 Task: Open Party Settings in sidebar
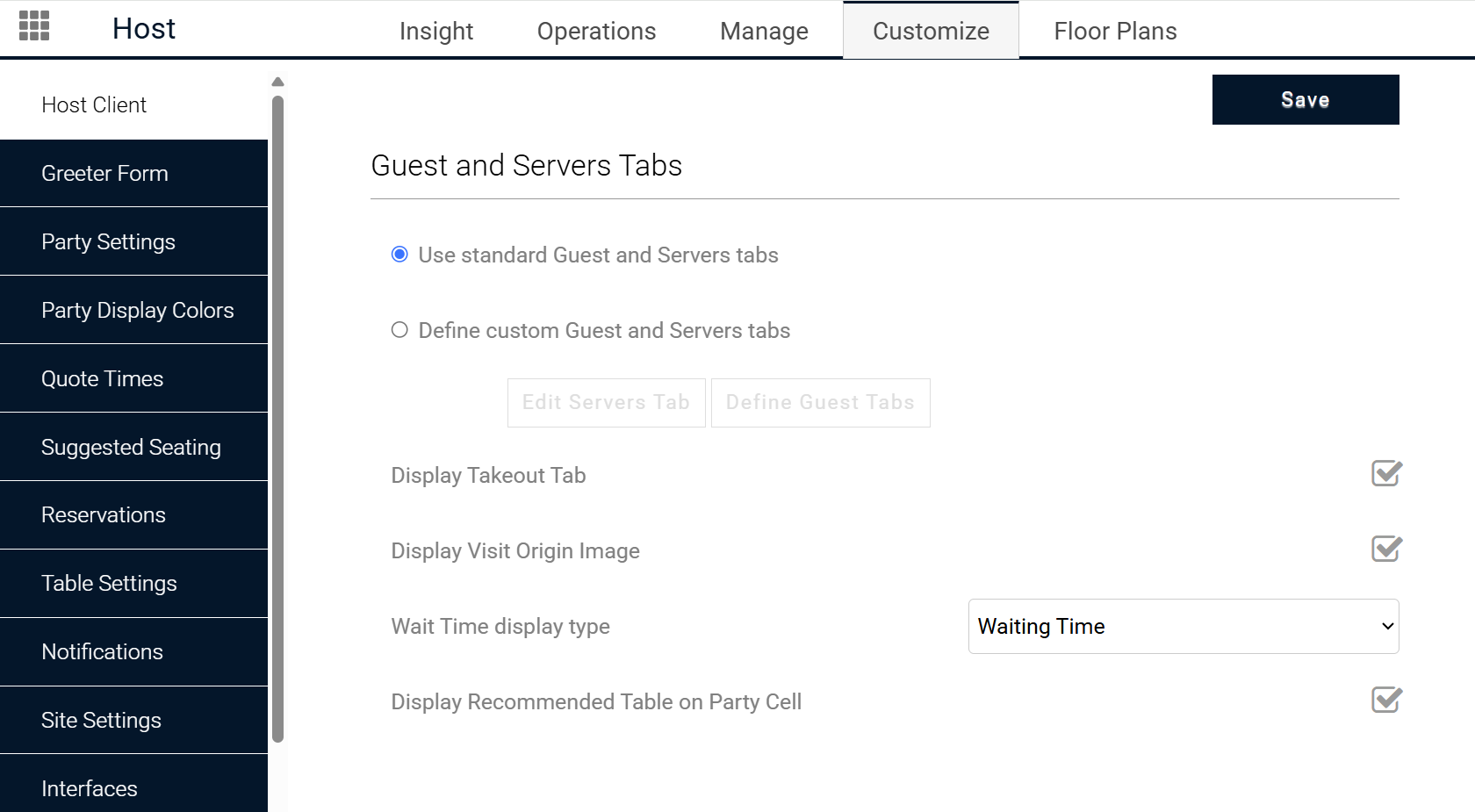[x=133, y=241]
